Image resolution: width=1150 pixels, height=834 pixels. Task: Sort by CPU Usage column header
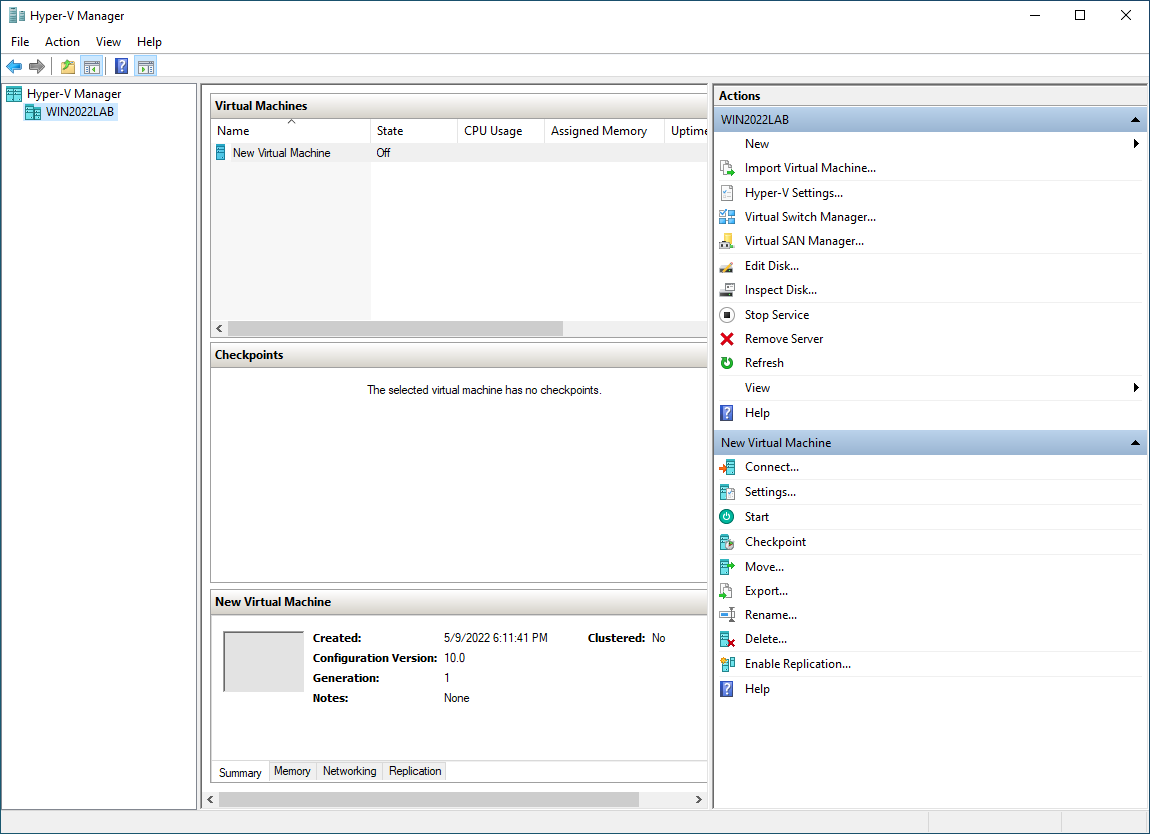coord(501,131)
